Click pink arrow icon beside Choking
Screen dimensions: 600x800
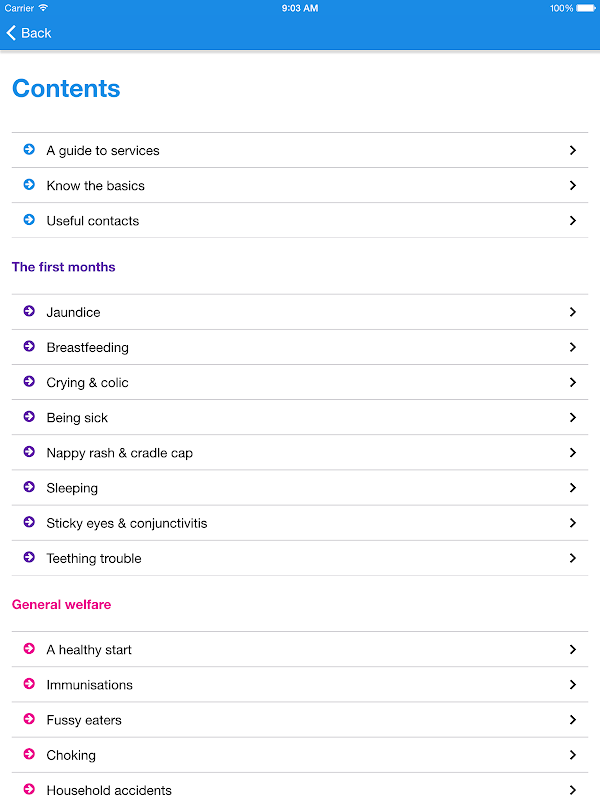29,755
